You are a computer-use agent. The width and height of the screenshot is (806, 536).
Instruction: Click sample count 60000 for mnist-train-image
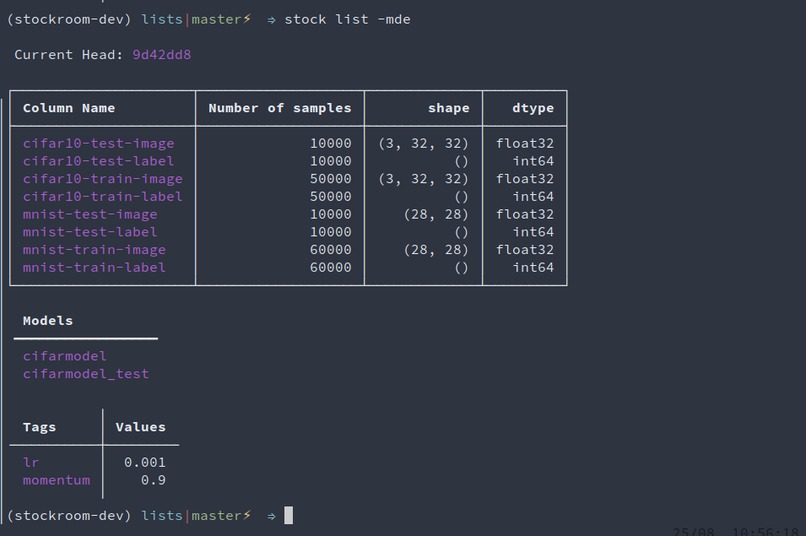(x=331, y=250)
